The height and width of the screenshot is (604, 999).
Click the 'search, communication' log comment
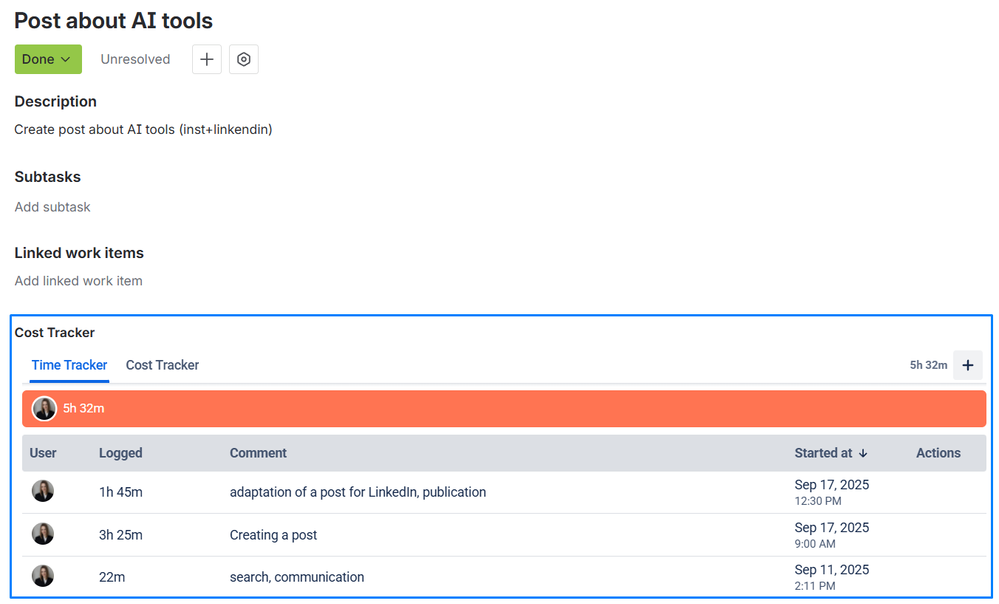(296, 577)
